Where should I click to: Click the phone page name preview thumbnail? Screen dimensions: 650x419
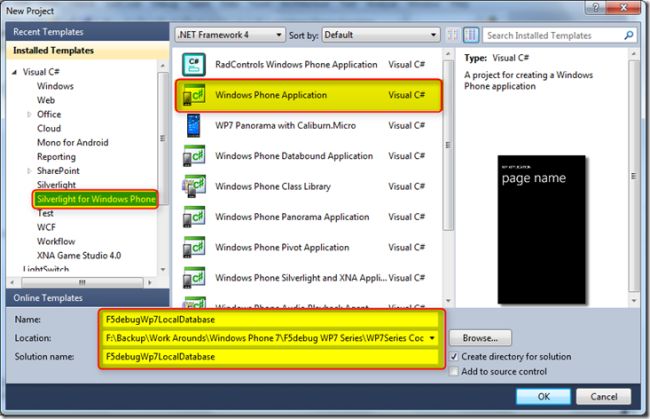click(x=541, y=230)
